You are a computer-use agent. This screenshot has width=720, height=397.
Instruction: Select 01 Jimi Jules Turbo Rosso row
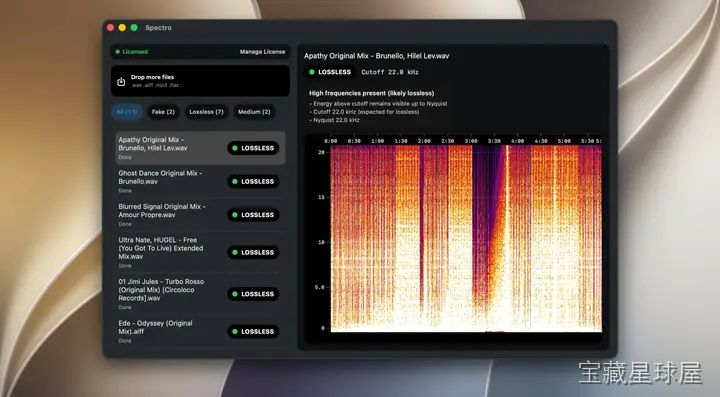pyautogui.click(x=200, y=294)
